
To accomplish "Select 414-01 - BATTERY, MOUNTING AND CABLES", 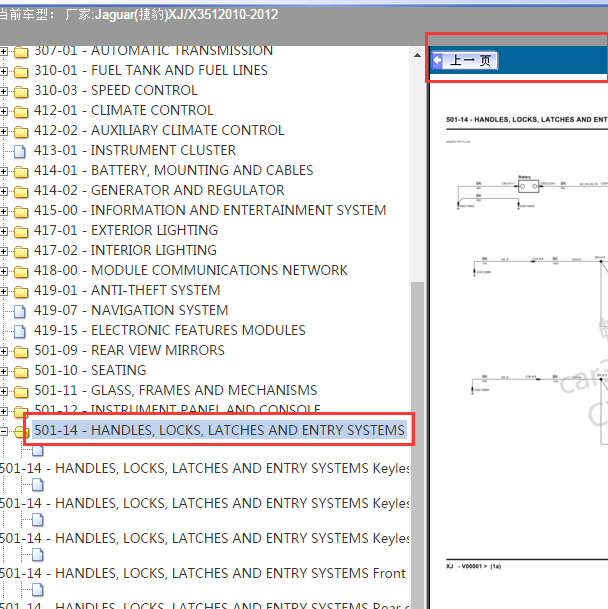I will coord(174,170).
